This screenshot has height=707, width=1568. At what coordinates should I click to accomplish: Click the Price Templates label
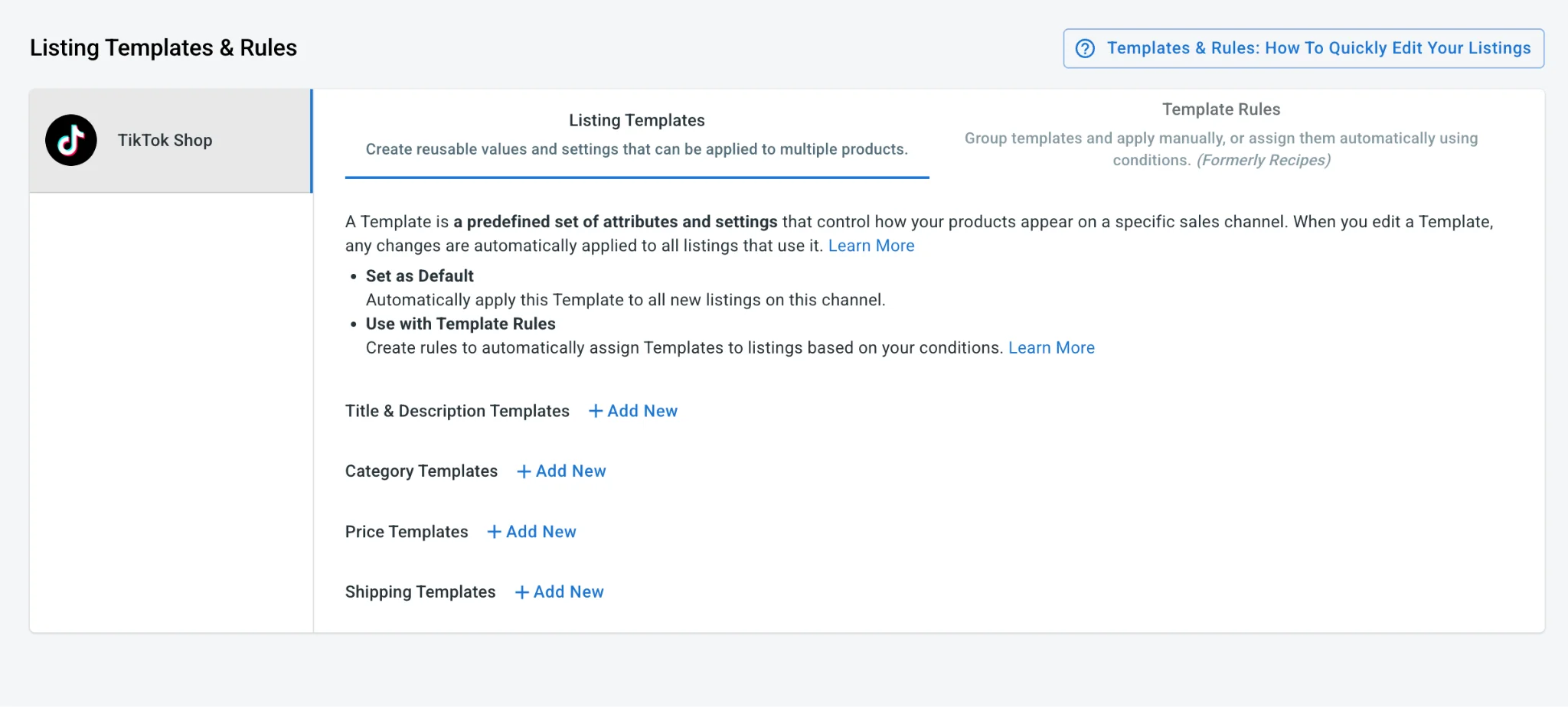(x=407, y=532)
